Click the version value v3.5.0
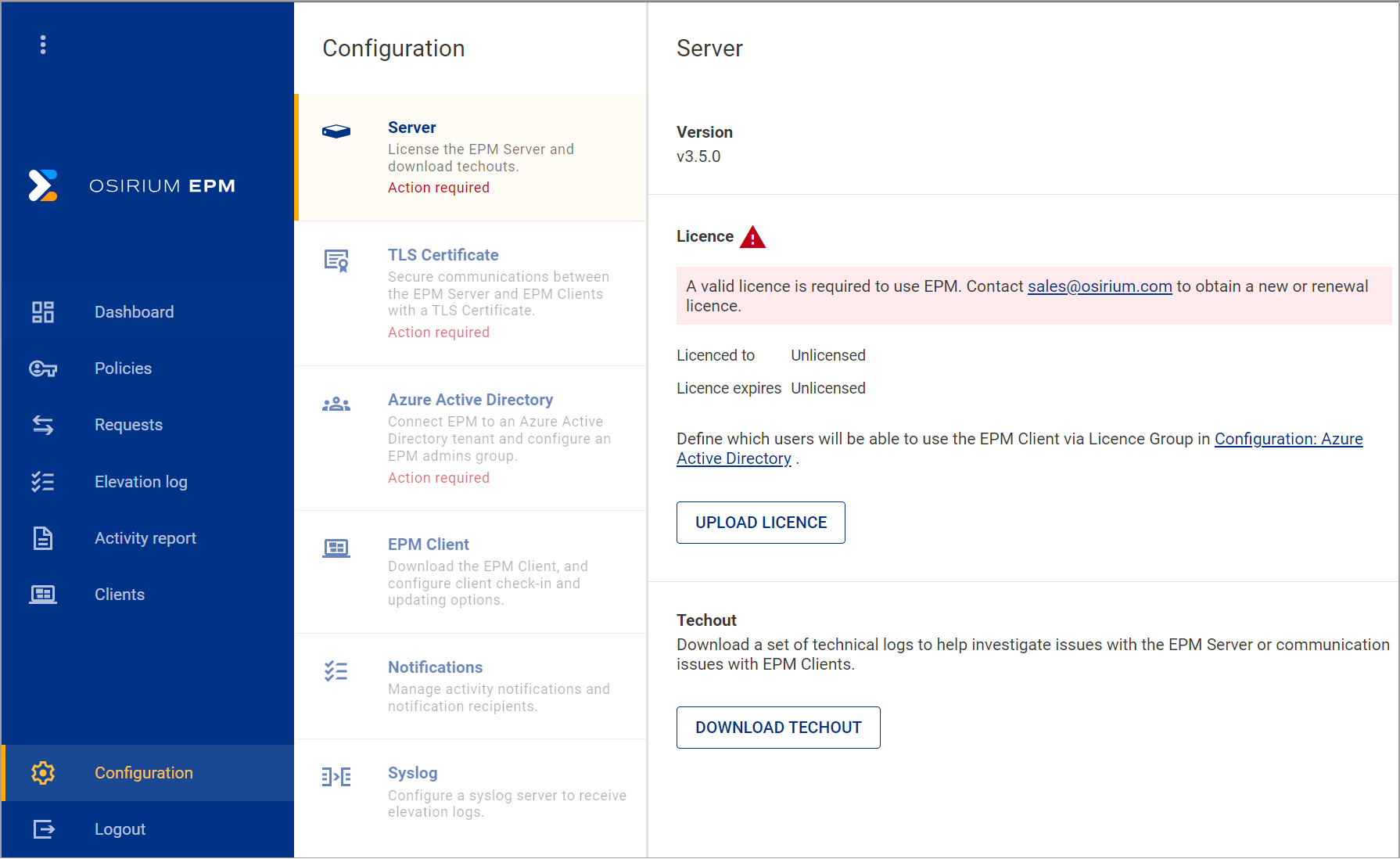 pos(698,156)
